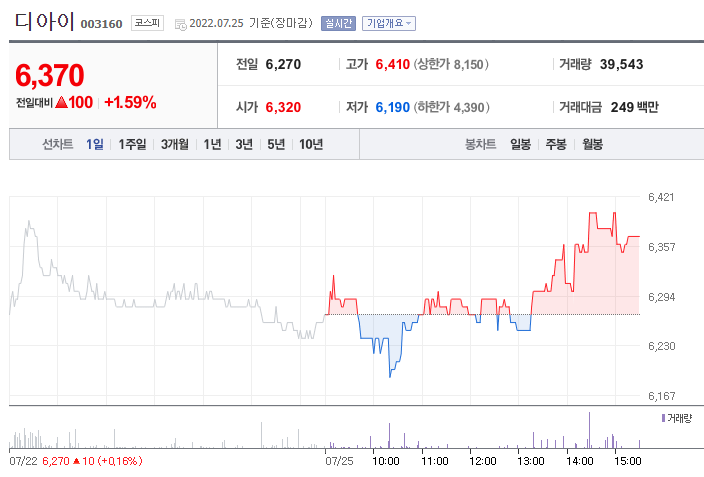Click the 고가 value 6,410
Screen dimensions: 704x477
click(393, 64)
